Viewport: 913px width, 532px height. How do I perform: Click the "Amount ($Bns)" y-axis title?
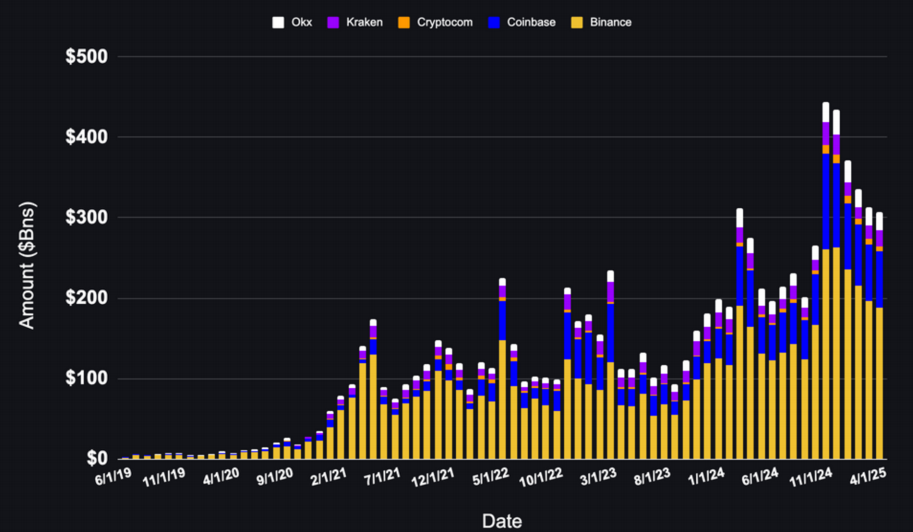pyautogui.click(x=28, y=258)
